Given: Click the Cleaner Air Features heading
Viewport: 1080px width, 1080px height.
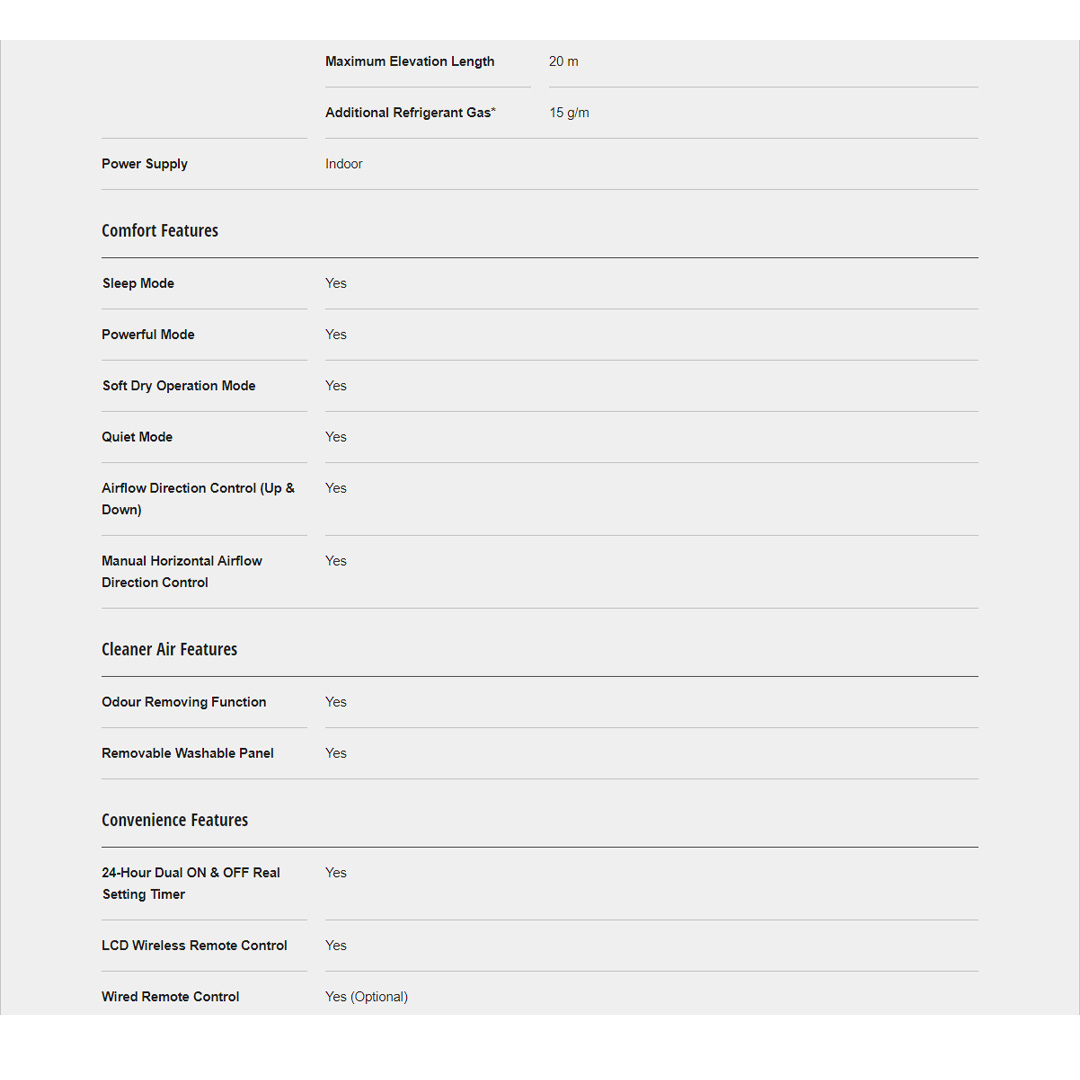Looking at the screenshot, I should tap(169, 650).
